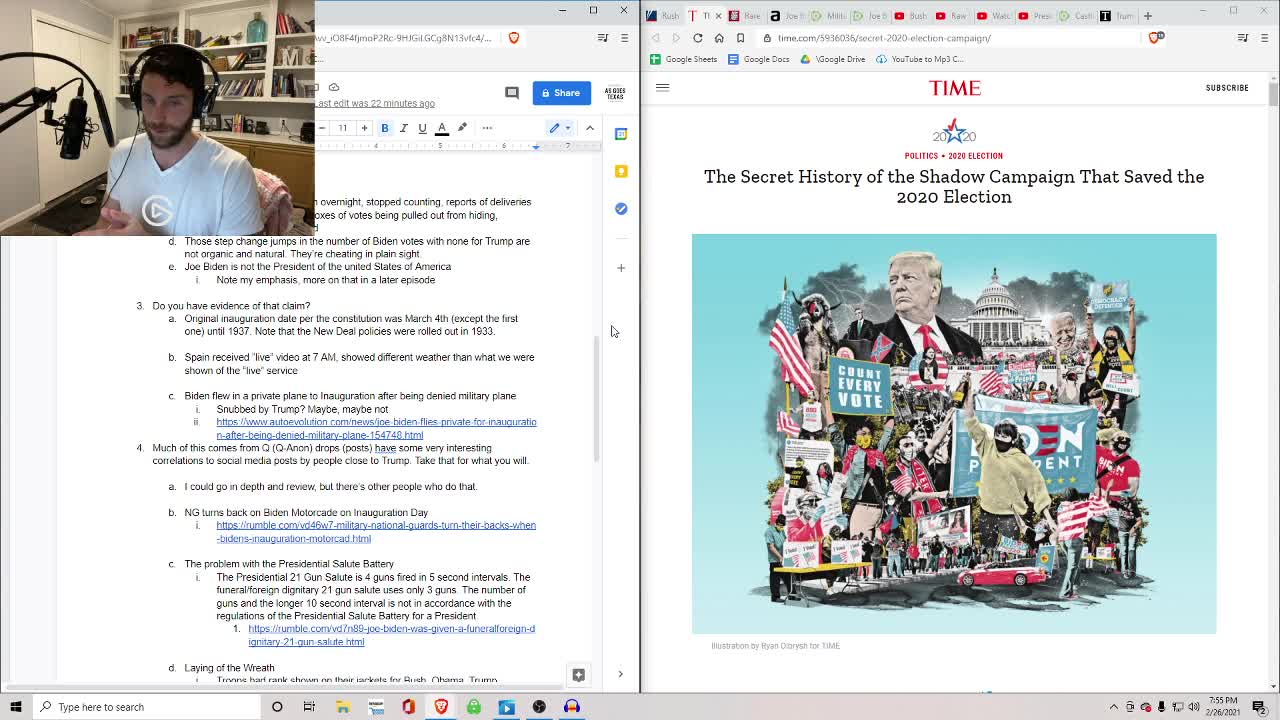Click the back arrow in right browser
The image size is (1280, 720).
point(656,38)
